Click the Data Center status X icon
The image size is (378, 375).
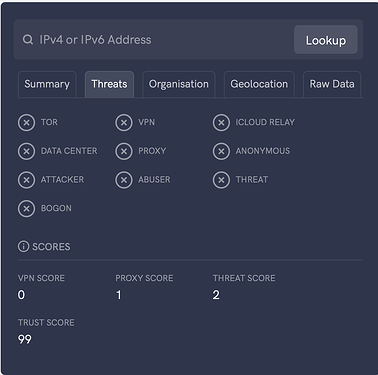pos(26,151)
